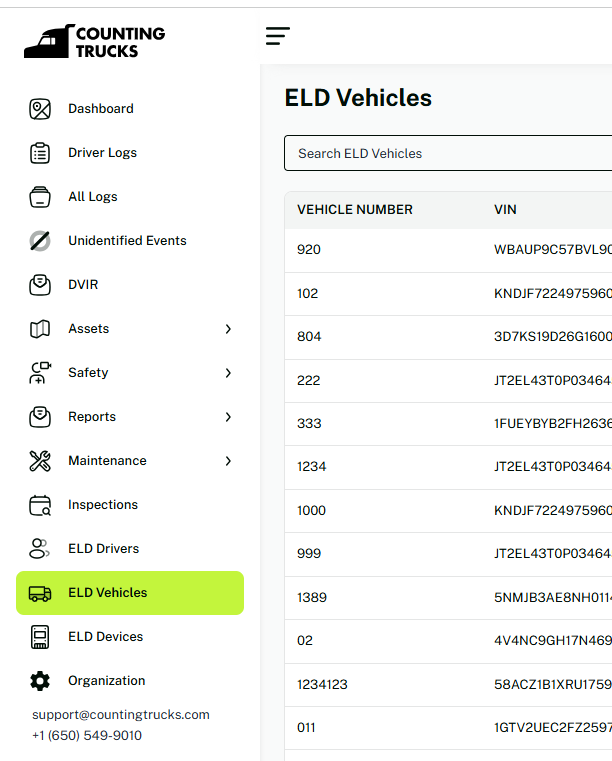Click the Inspections calendar icon
Image resolution: width=612 pixels, height=761 pixels.
(x=40, y=505)
